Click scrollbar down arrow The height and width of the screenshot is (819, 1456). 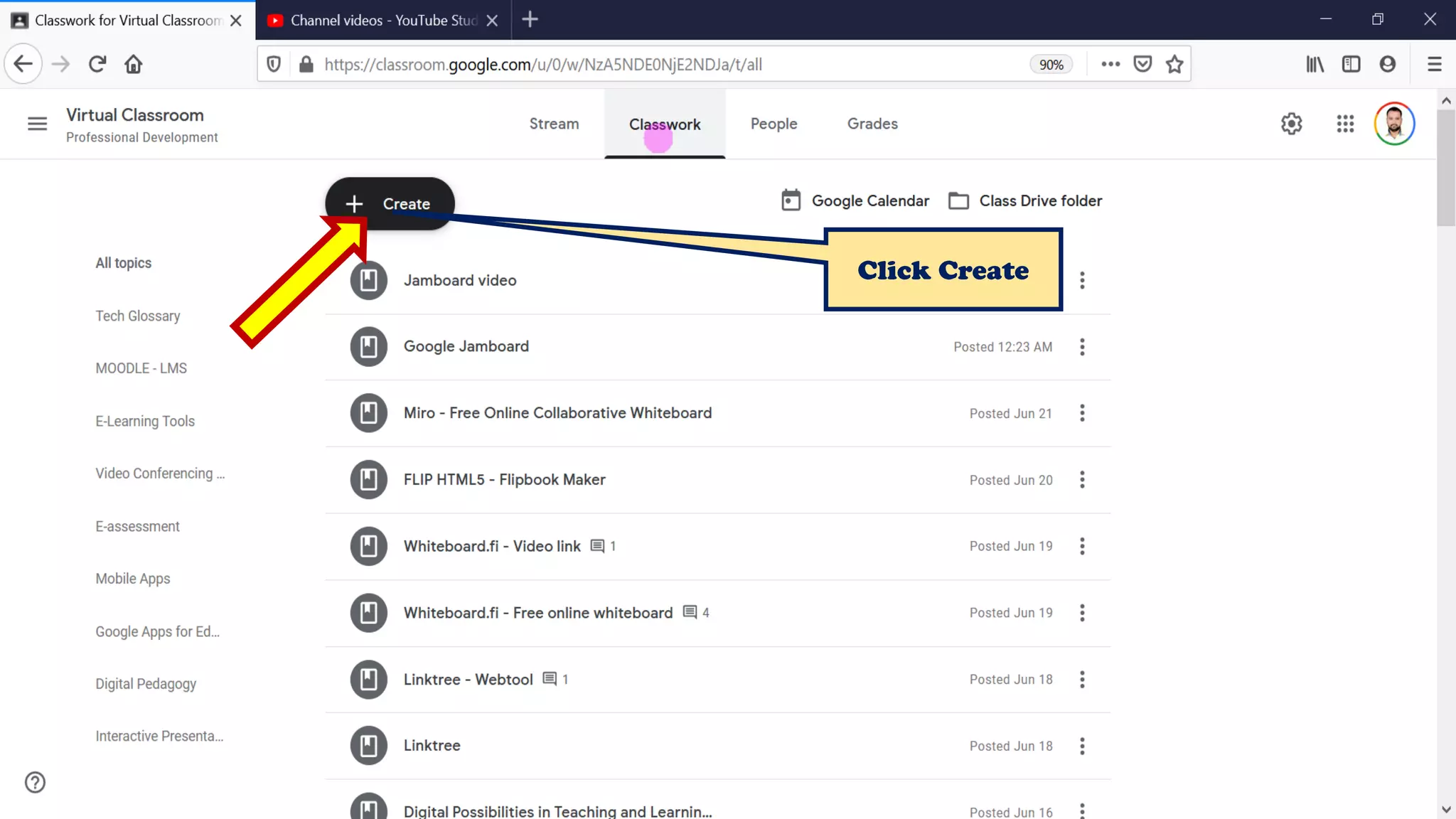coord(1446,810)
